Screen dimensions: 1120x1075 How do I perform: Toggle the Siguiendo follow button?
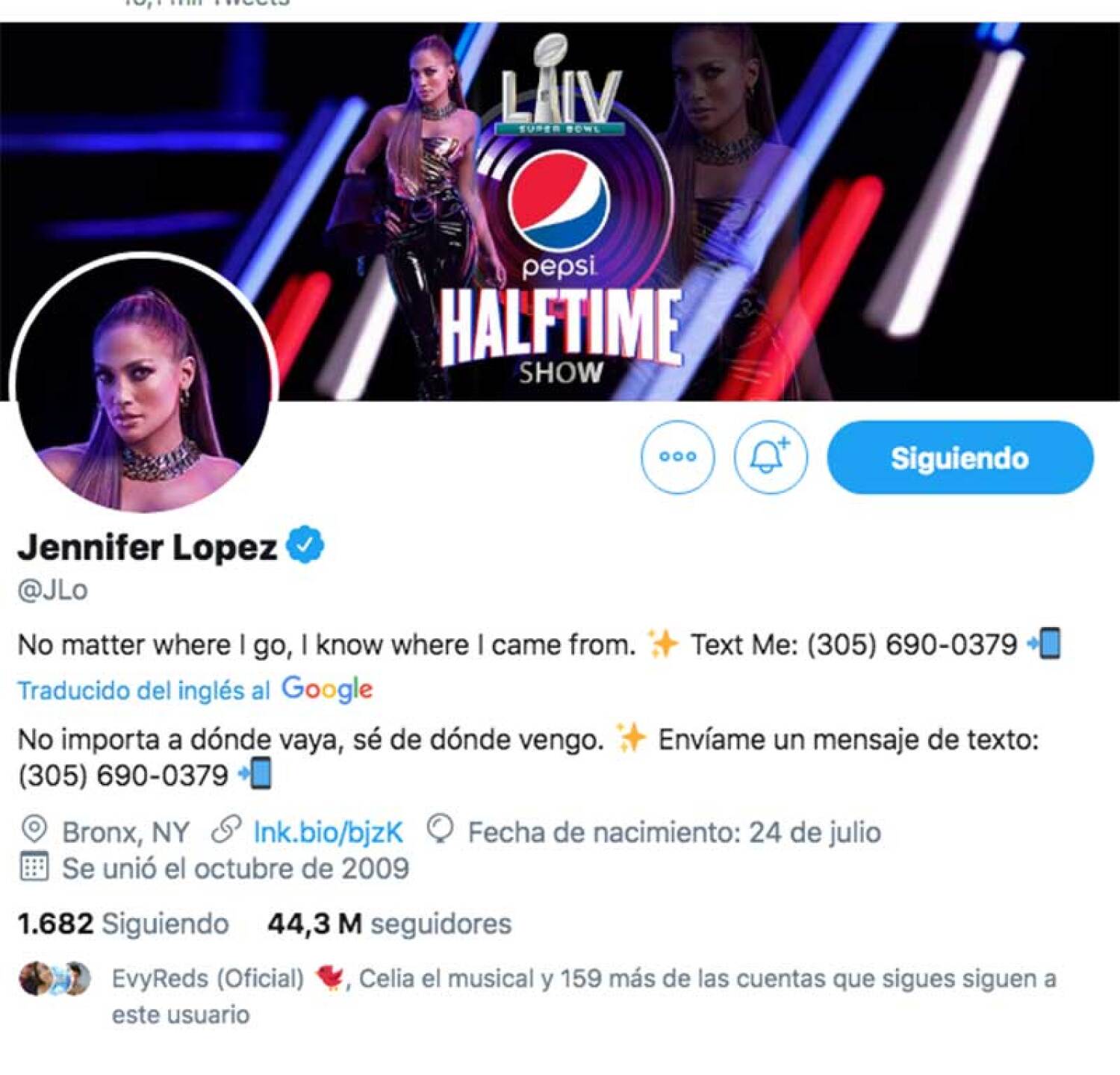[960, 457]
